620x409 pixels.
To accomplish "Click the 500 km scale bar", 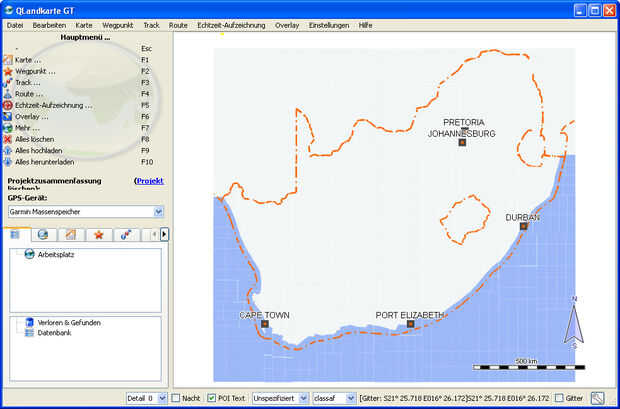I will coord(529,365).
